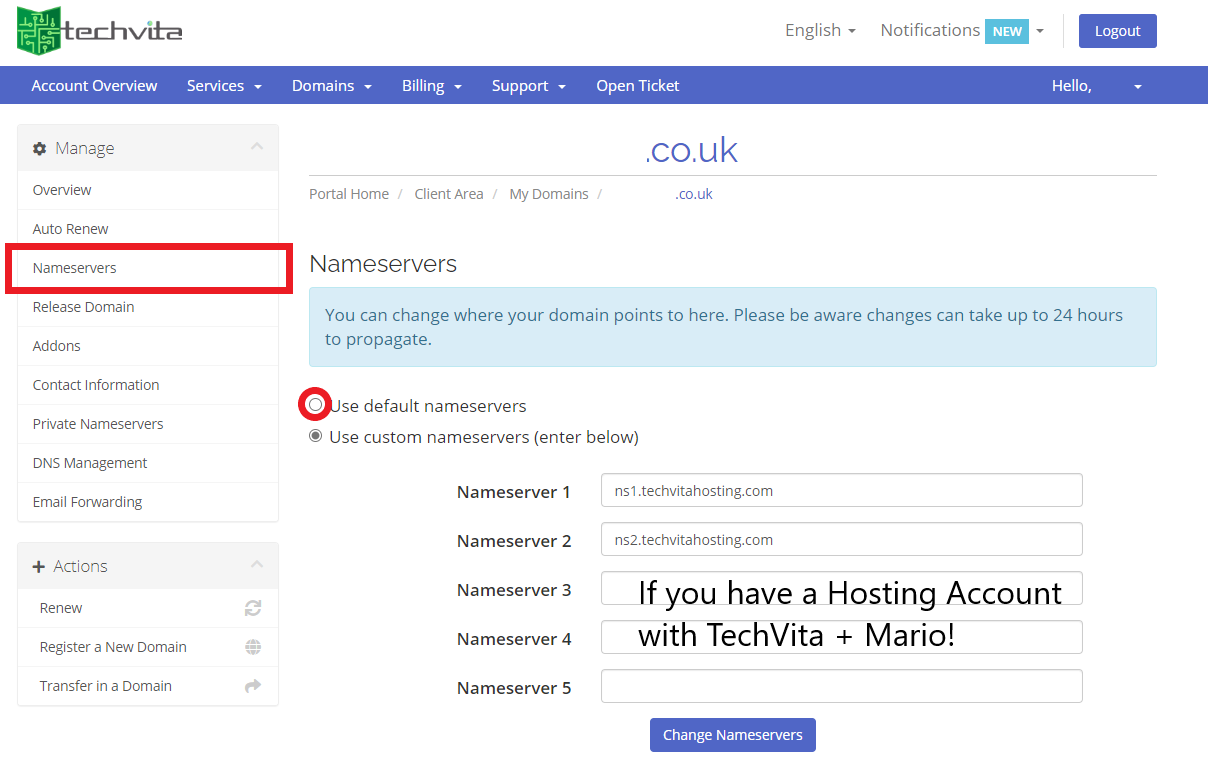Follow the Portal Home breadcrumb link
Image resolution: width=1208 pixels, height=765 pixels.
348,193
